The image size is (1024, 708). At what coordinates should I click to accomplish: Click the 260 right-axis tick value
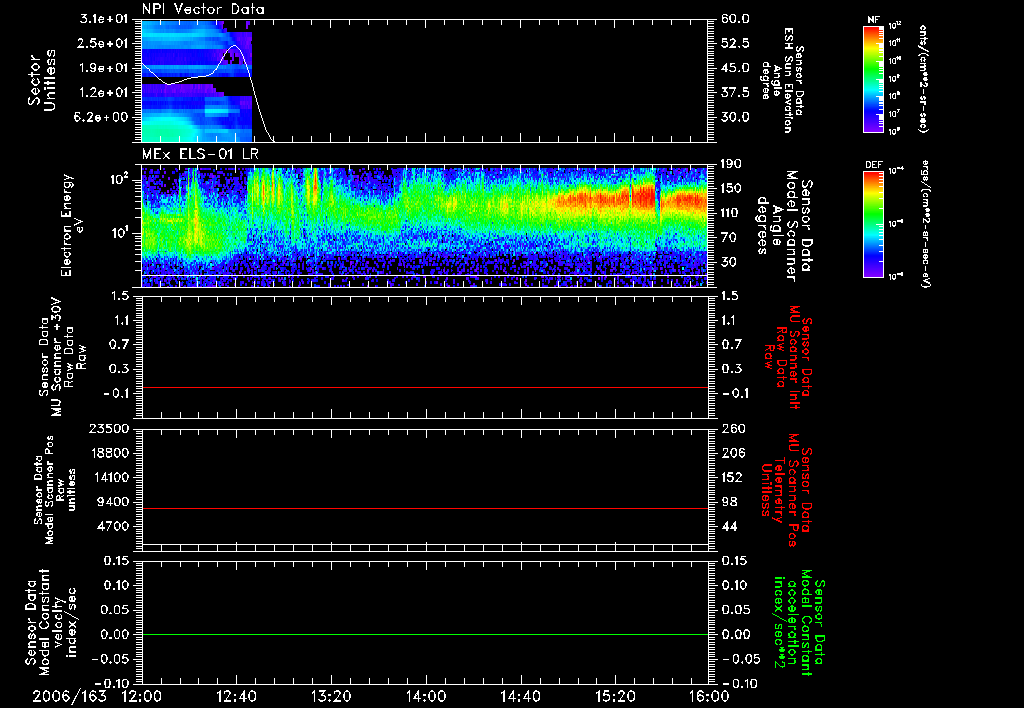point(733,428)
